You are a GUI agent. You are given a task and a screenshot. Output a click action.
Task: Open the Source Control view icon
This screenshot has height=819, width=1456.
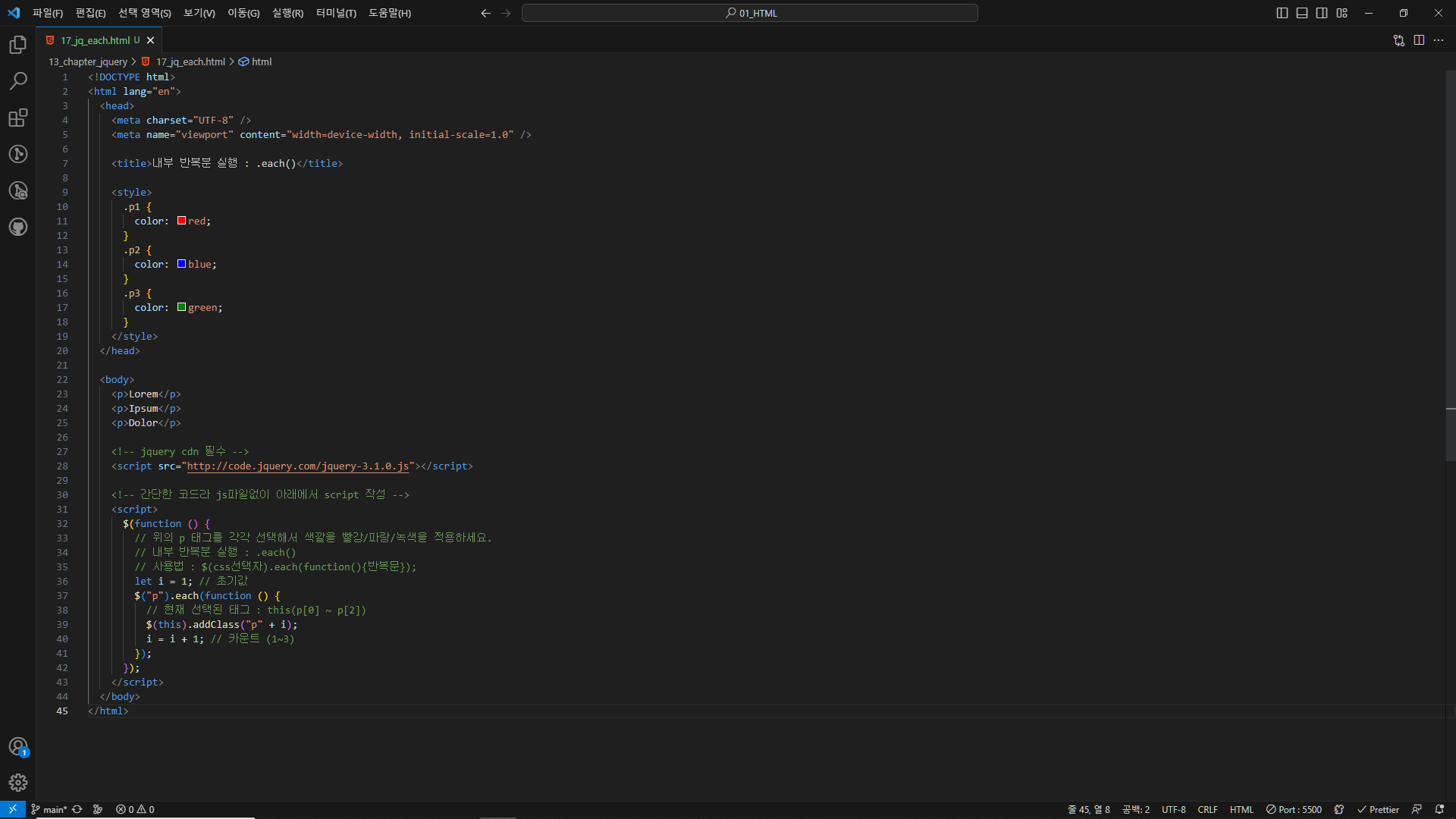tap(18, 154)
